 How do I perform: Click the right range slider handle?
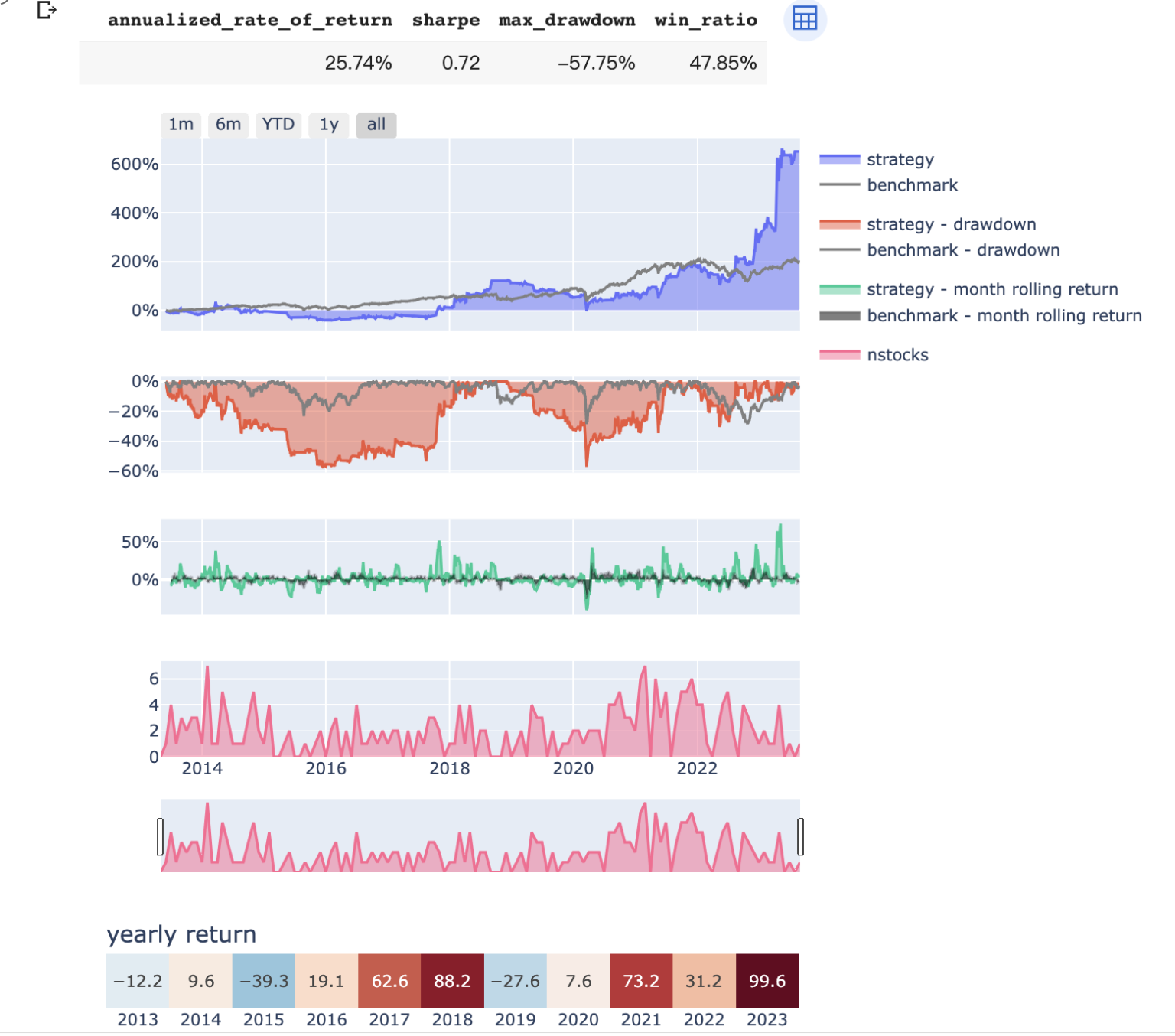(800, 836)
